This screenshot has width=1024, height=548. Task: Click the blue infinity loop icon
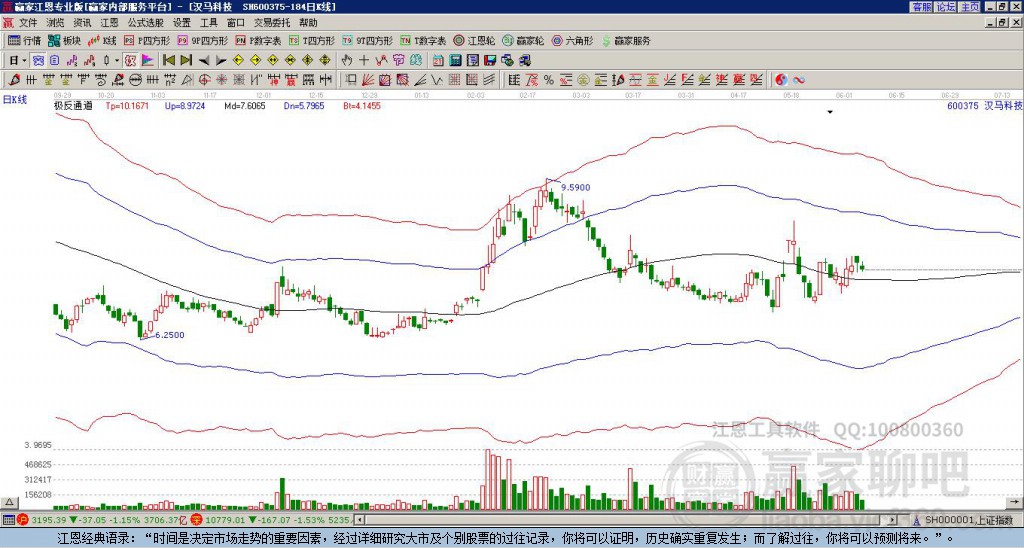(x=799, y=80)
